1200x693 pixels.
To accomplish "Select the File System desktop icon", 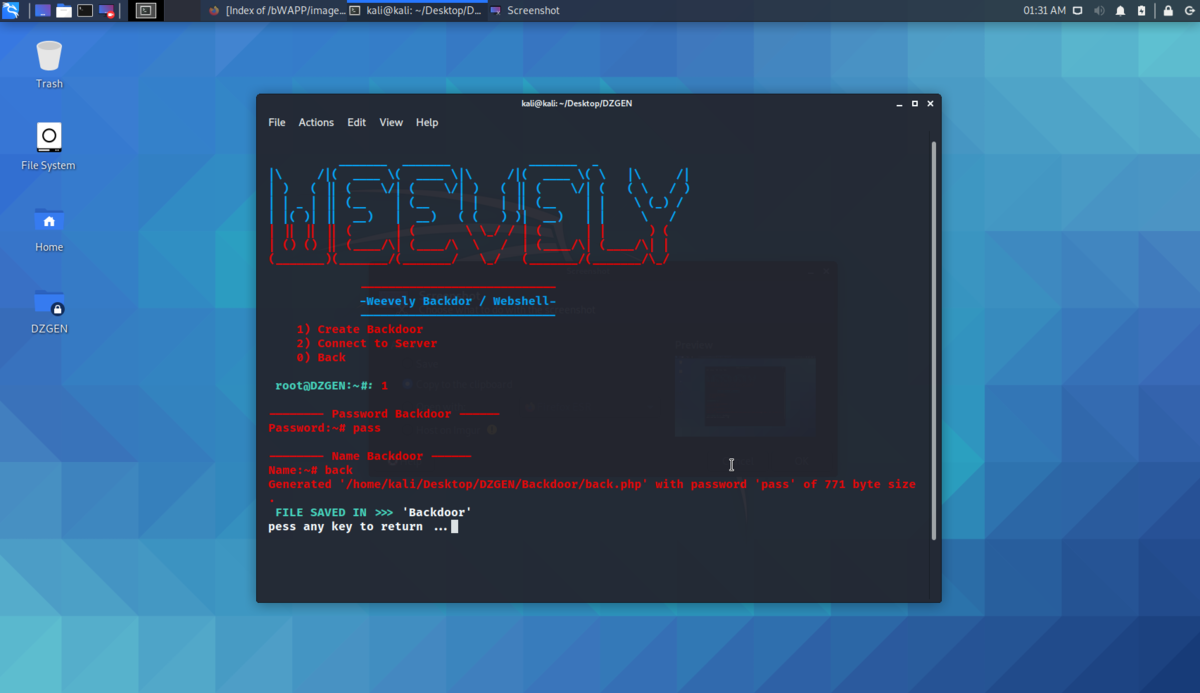I will [49, 146].
